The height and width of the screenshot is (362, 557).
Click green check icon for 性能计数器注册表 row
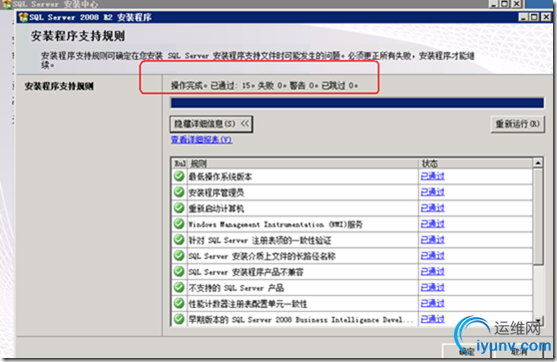tap(179, 303)
